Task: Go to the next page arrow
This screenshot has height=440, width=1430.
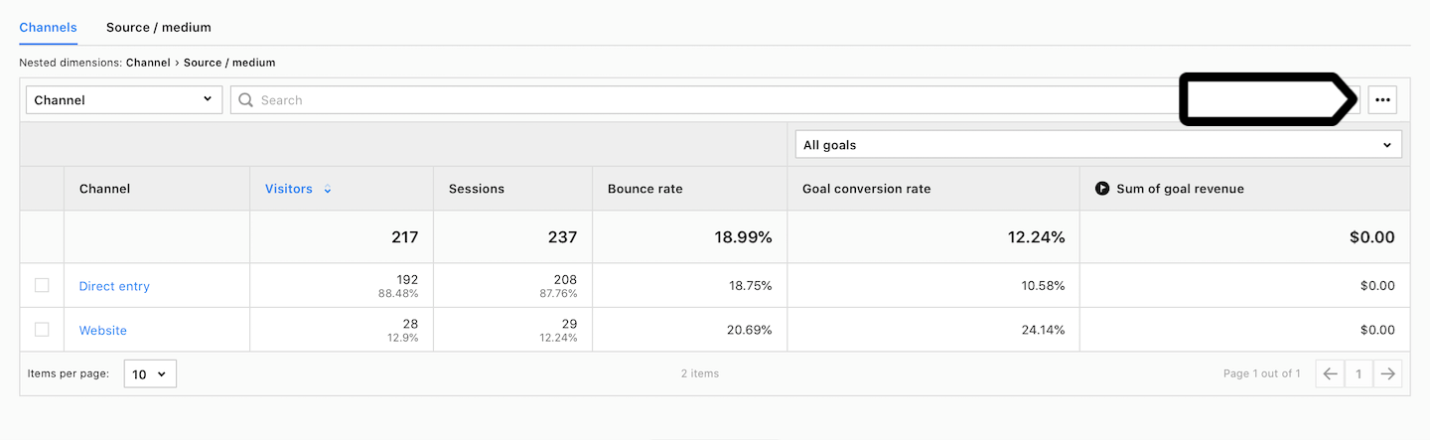Action: (x=1387, y=374)
